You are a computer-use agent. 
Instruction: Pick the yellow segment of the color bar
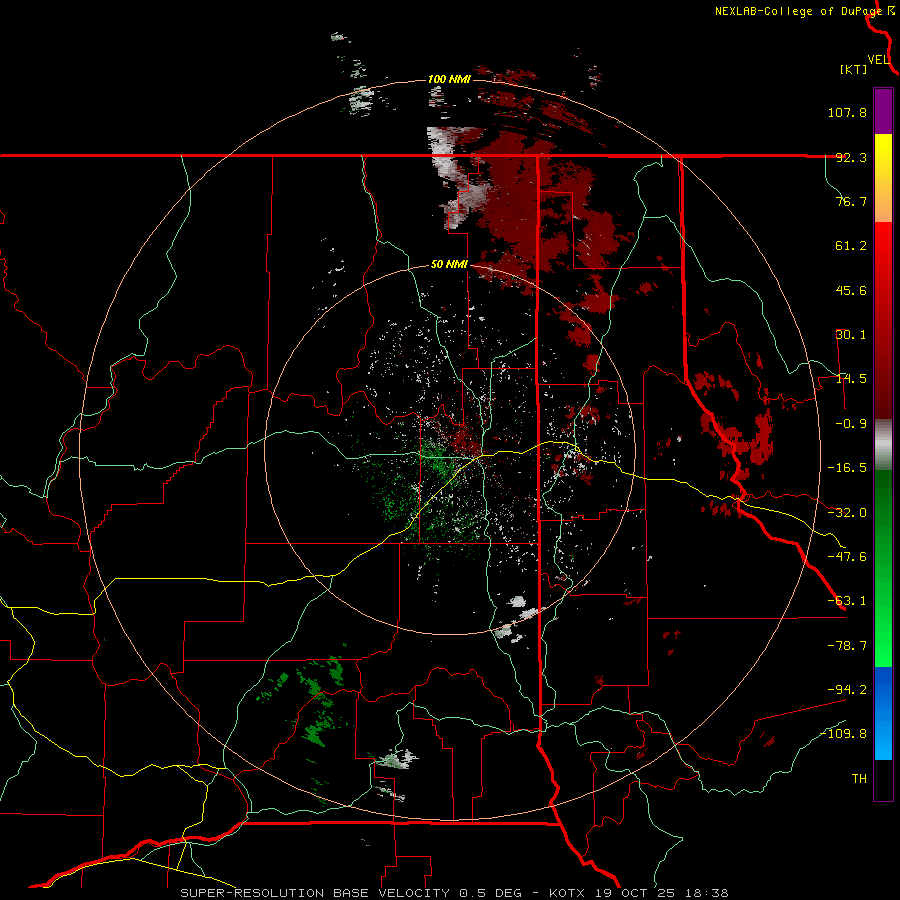[883, 178]
